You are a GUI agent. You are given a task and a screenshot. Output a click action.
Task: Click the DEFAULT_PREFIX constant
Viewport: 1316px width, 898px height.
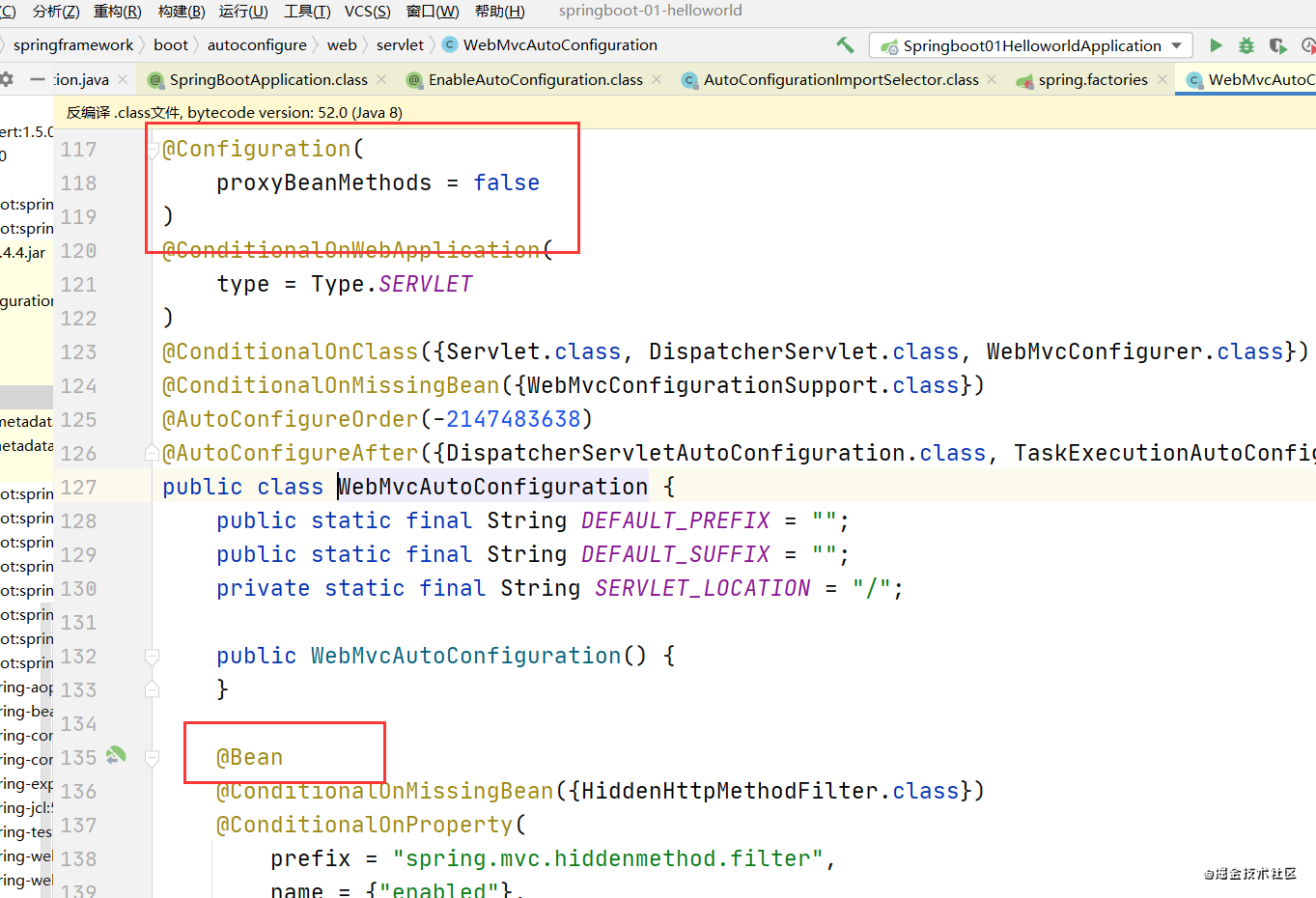coord(676,521)
